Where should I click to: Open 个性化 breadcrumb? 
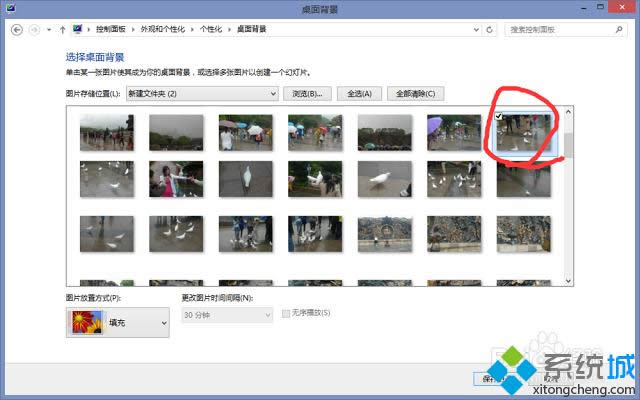point(211,29)
